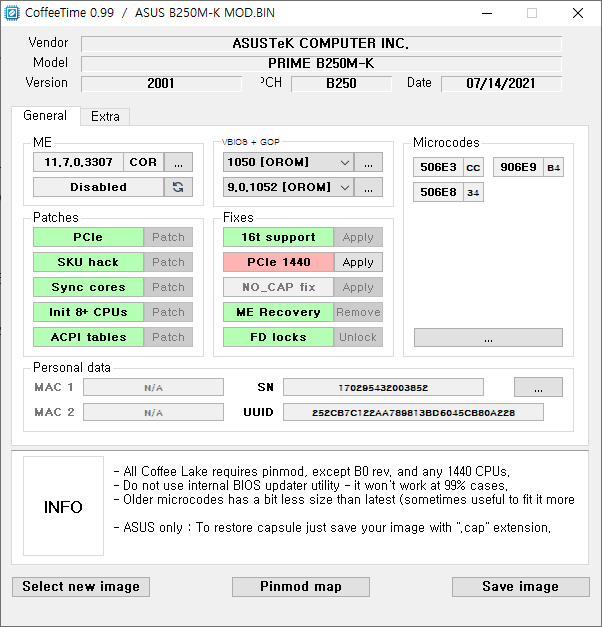Click the ME state Disabled field

point(98,187)
